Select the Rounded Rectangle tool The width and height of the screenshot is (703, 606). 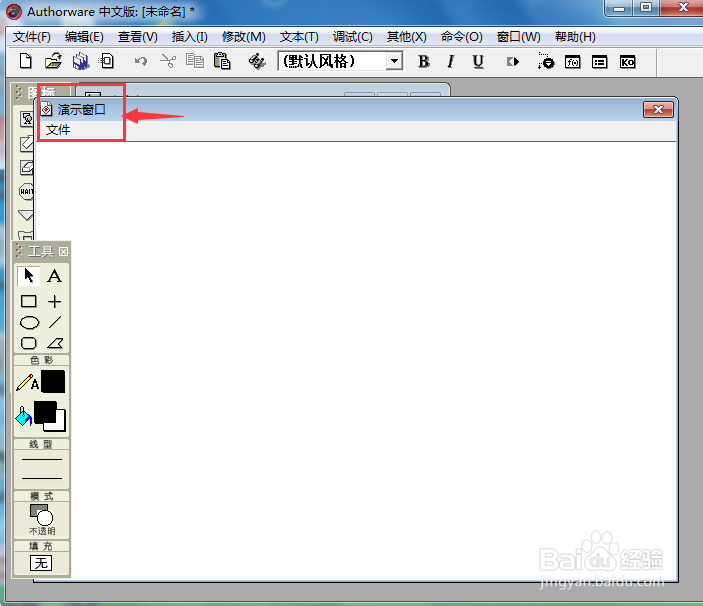pos(29,343)
